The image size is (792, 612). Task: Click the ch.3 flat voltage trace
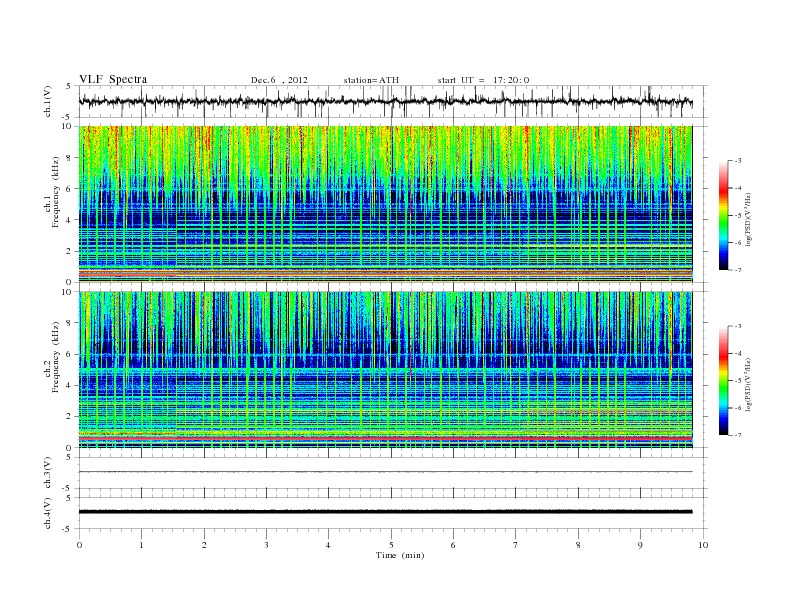(385, 472)
